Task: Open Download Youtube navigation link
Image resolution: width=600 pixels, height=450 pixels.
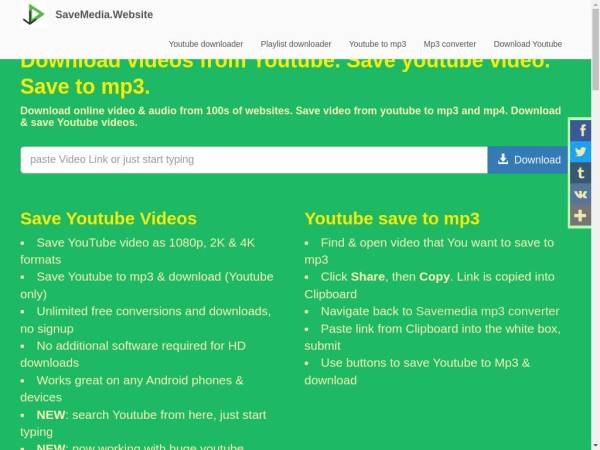Action: click(x=528, y=44)
